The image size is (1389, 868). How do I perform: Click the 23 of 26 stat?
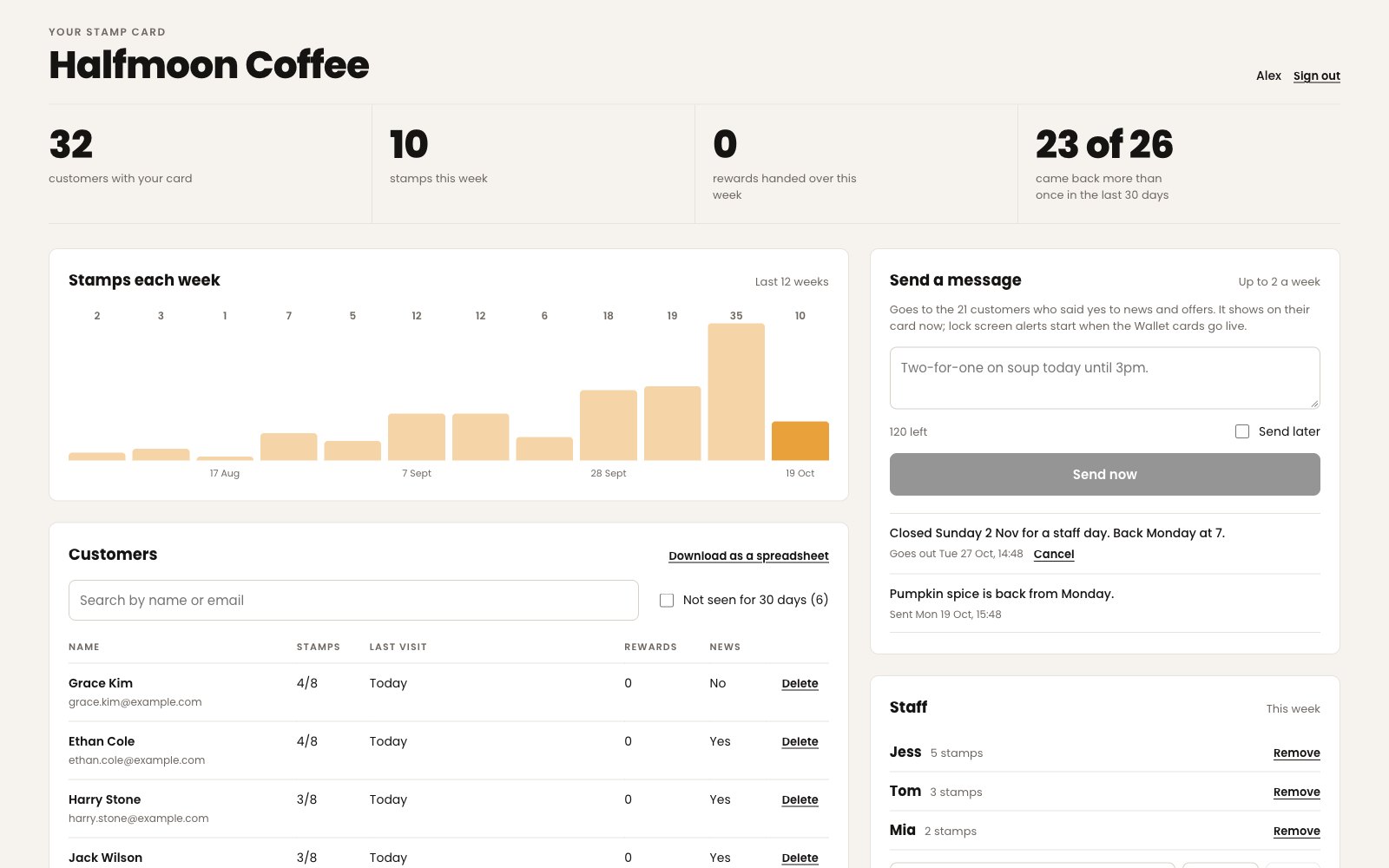(1104, 144)
